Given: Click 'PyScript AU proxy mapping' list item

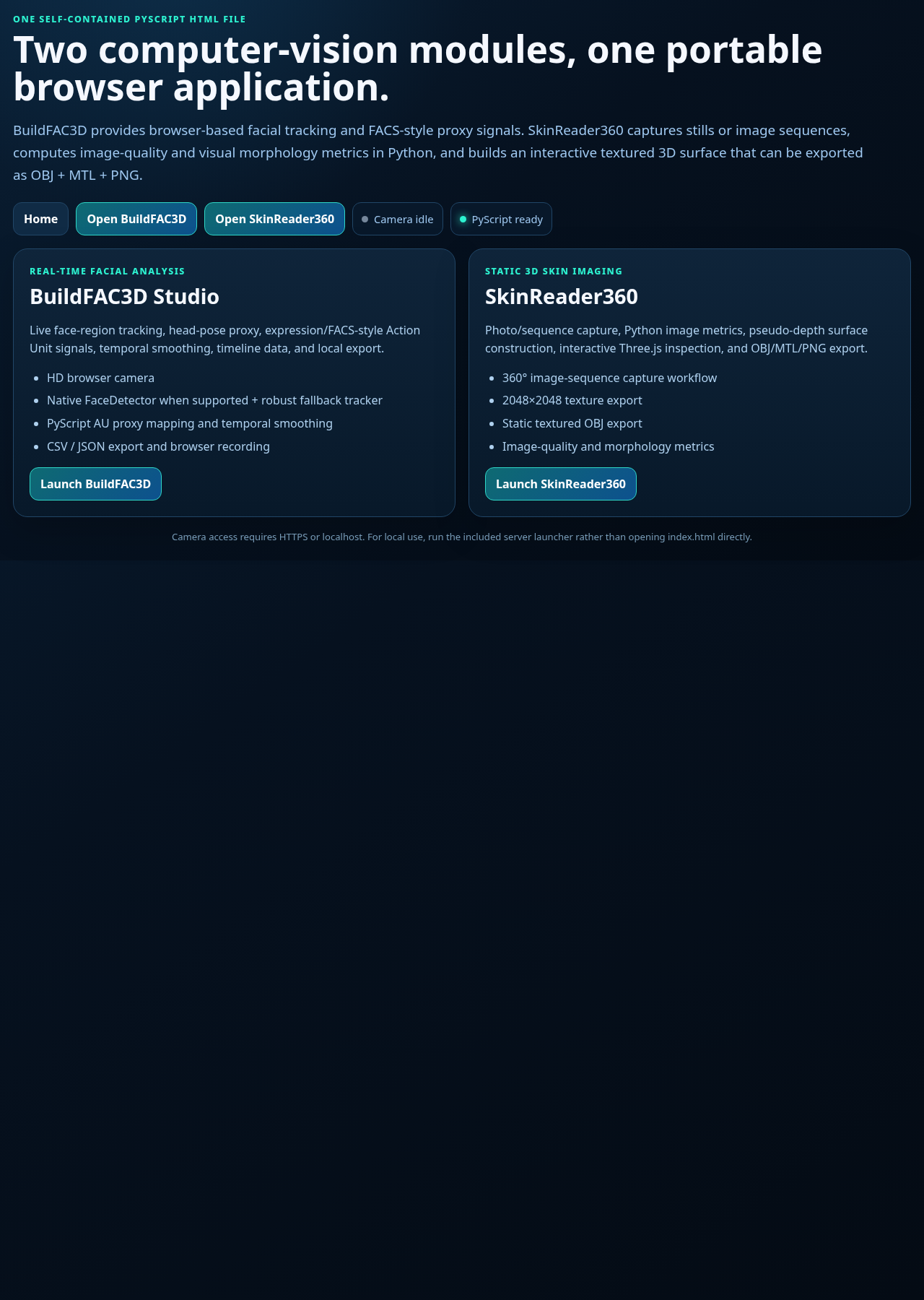Looking at the screenshot, I should (x=190, y=423).
